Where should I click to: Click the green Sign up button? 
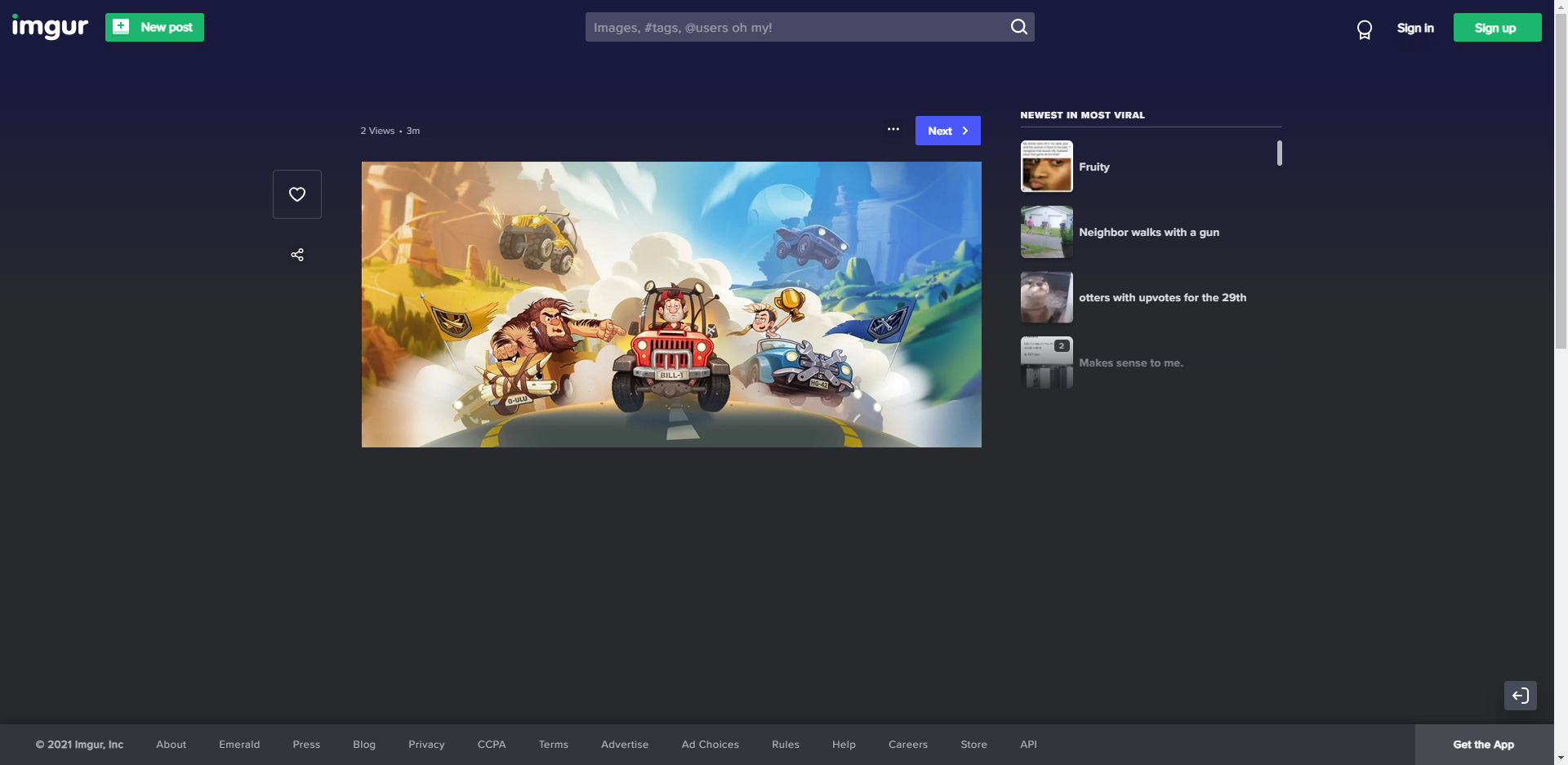coord(1497,28)
